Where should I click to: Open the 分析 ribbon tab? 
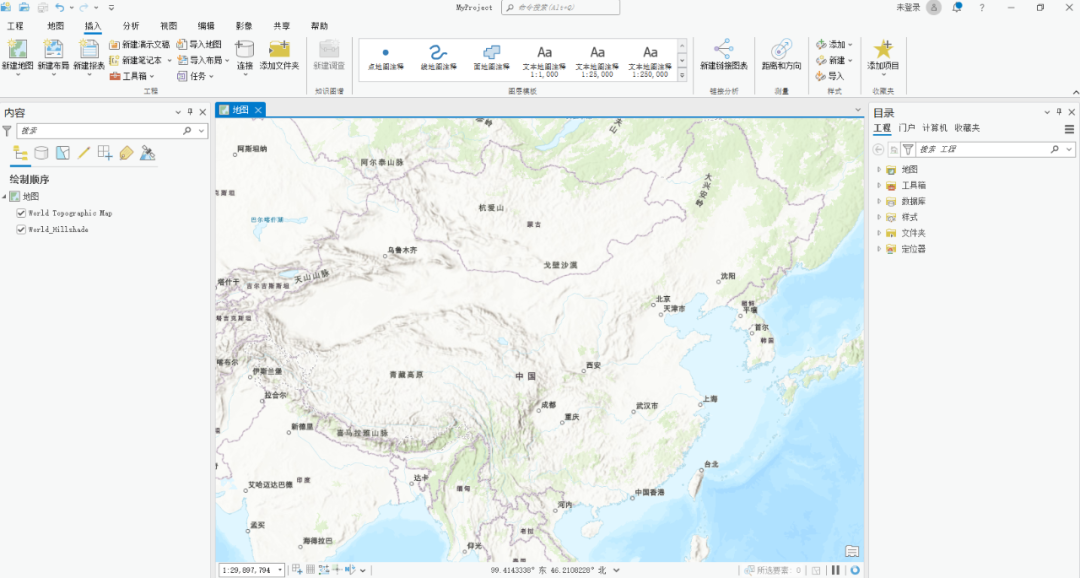131,25
